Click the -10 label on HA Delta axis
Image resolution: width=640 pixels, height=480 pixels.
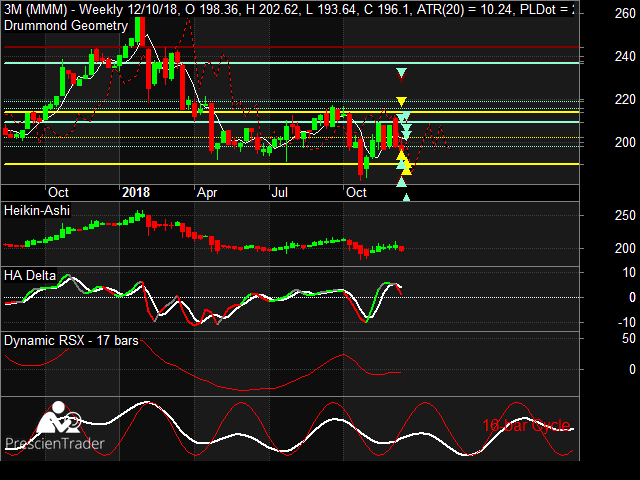pos(627,322)
